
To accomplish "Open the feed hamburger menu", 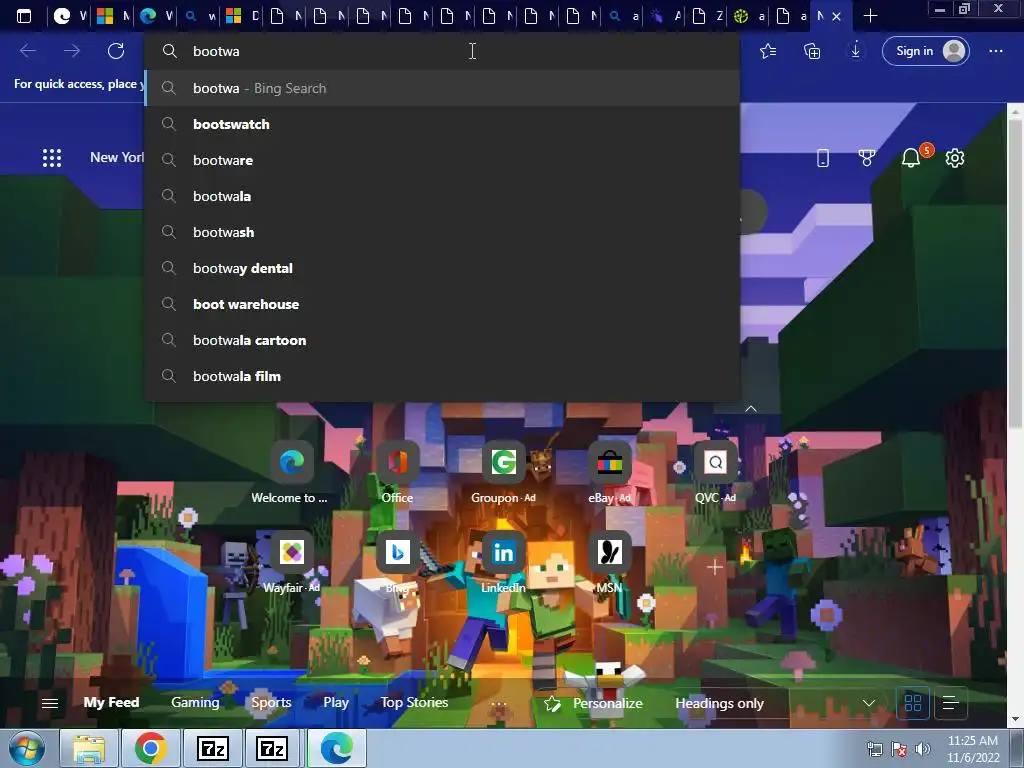I will [x=50, y=703].
